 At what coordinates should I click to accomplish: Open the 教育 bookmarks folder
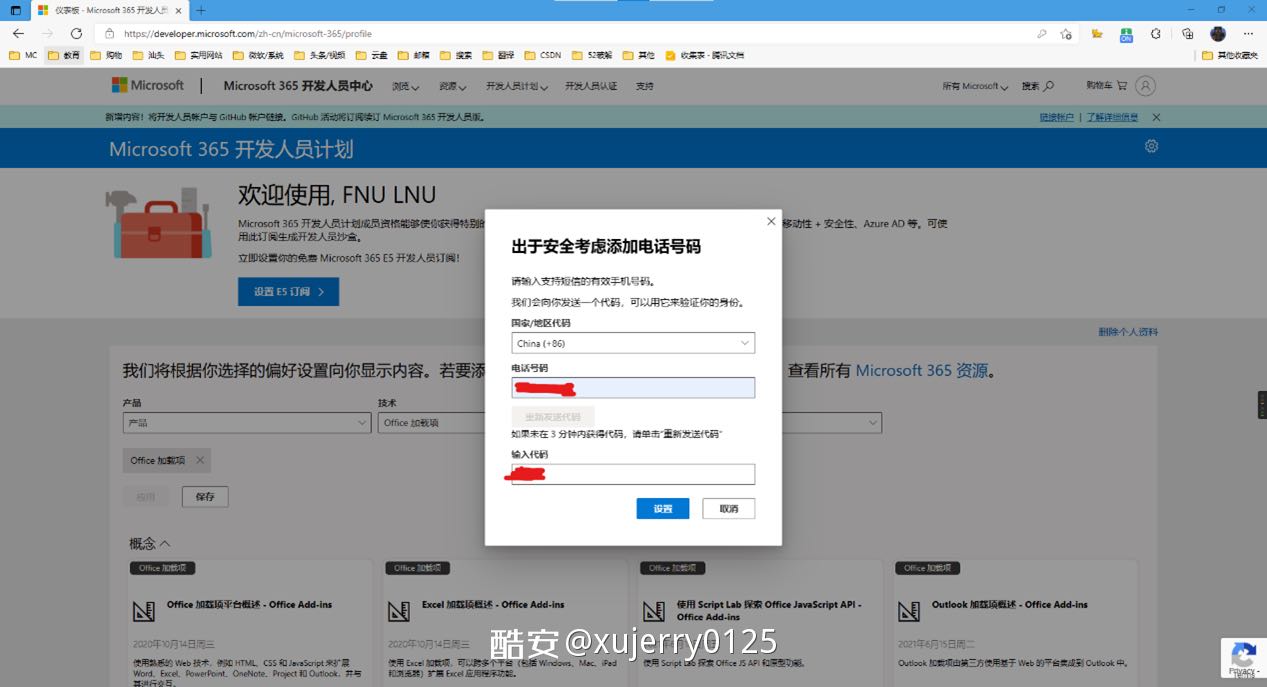click(65, 55)
